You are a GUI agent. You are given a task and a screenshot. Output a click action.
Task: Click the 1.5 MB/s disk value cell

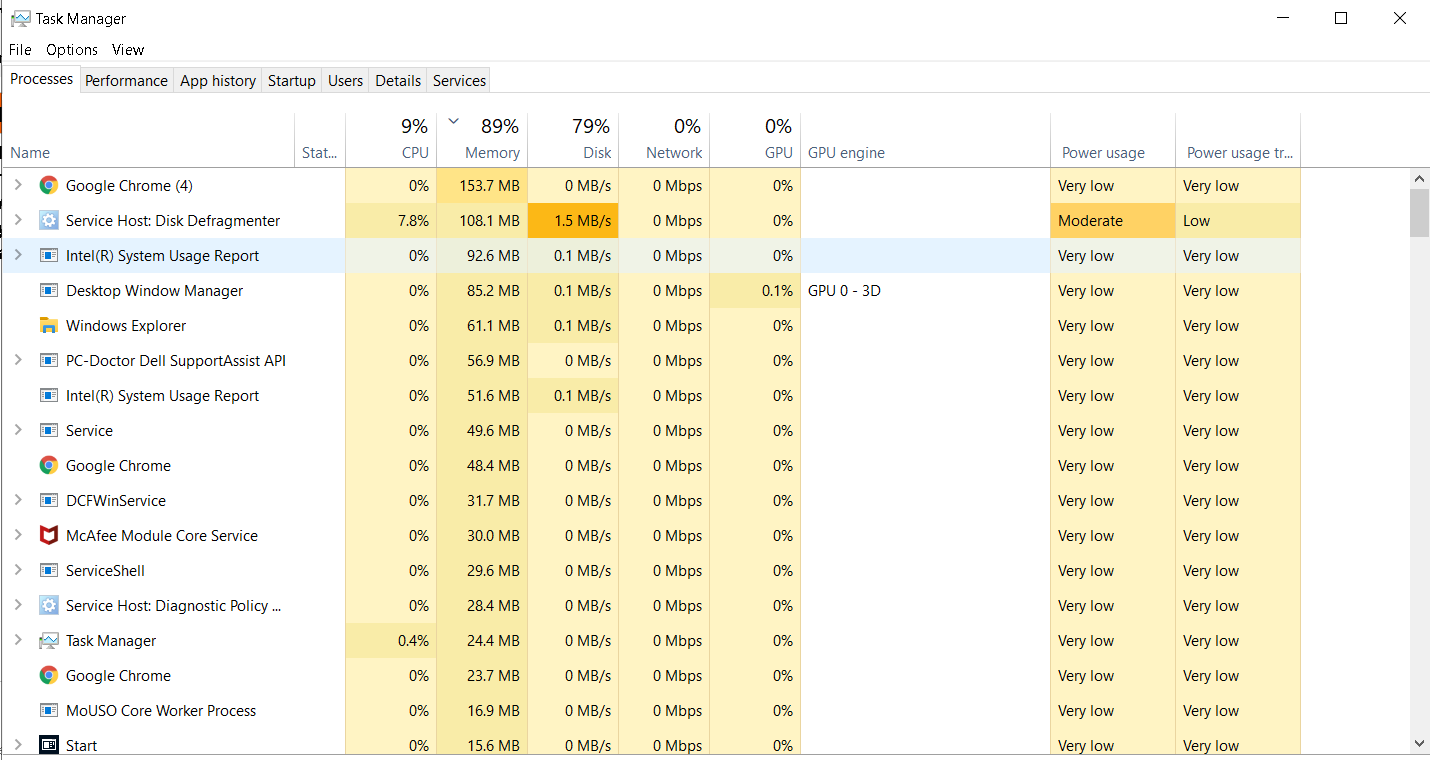click(573, 220)
